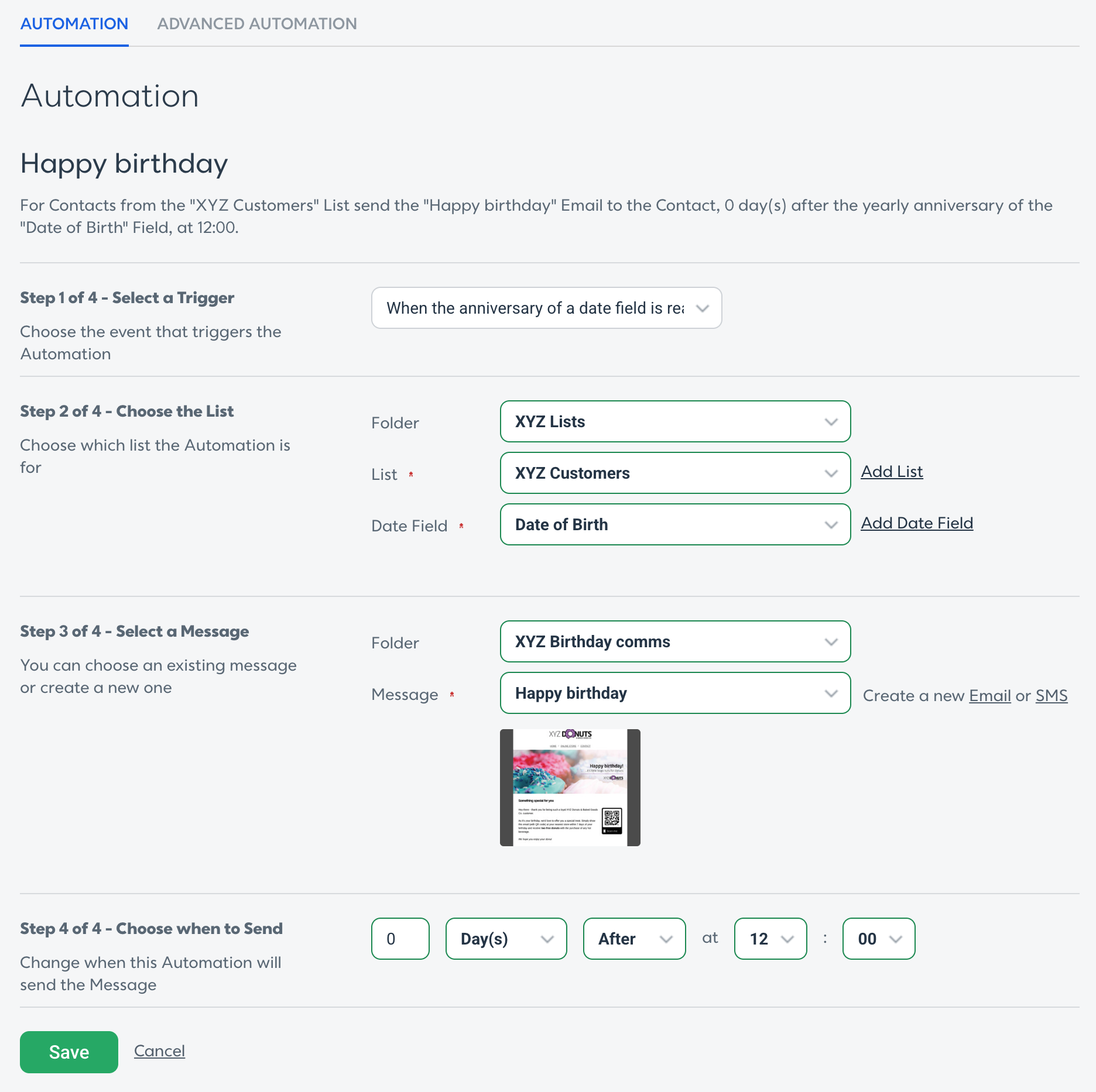Image resolution: width=1096 pixels, height=1092 pixels.
Task: Click the 'Happy birthday' automation title
Action: pos(124,163)
